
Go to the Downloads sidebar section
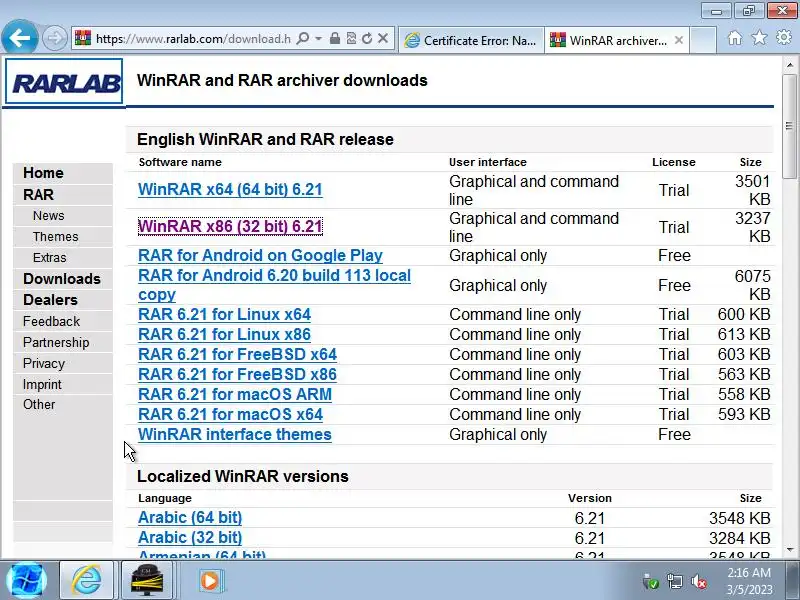click(x=62, y=279)
